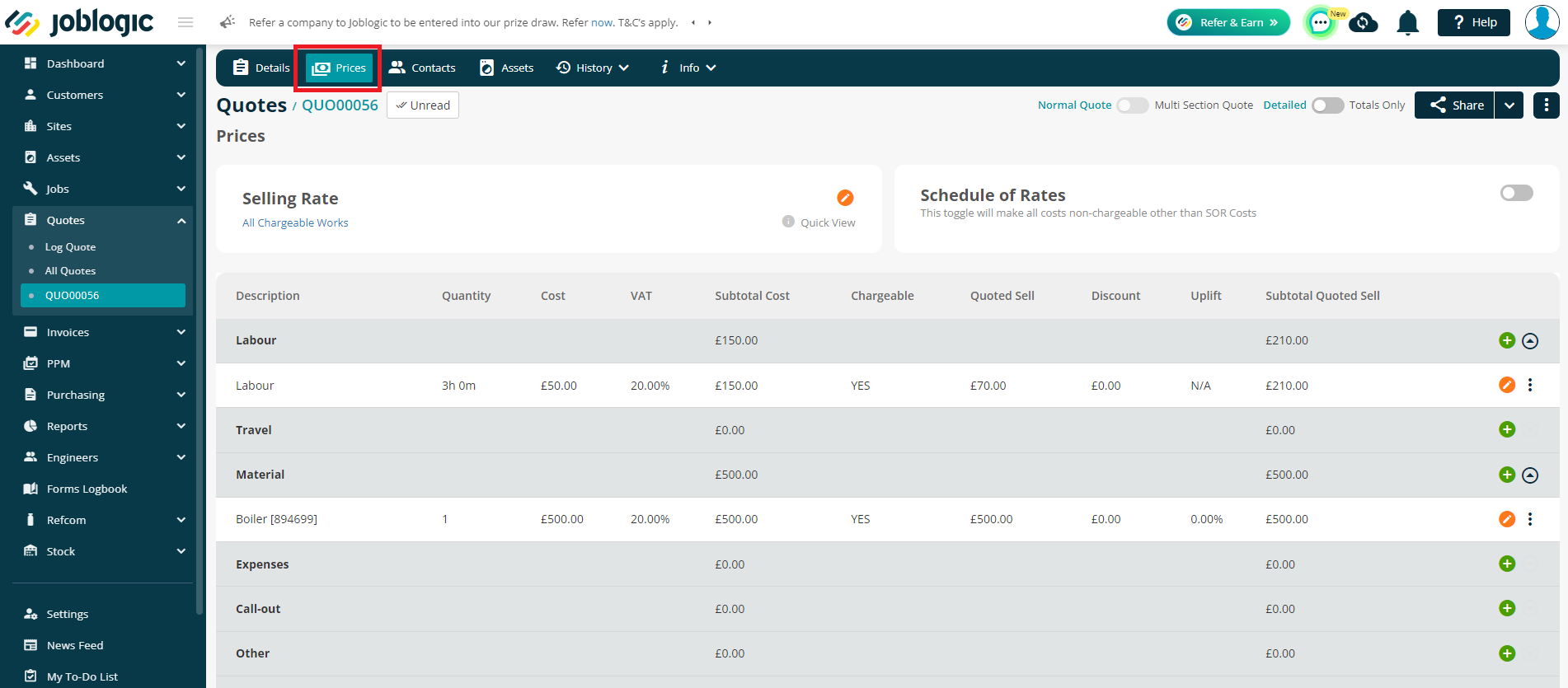
Task: Collapse the Material section with the arrow icon
Action: [x=1530, y=475]
